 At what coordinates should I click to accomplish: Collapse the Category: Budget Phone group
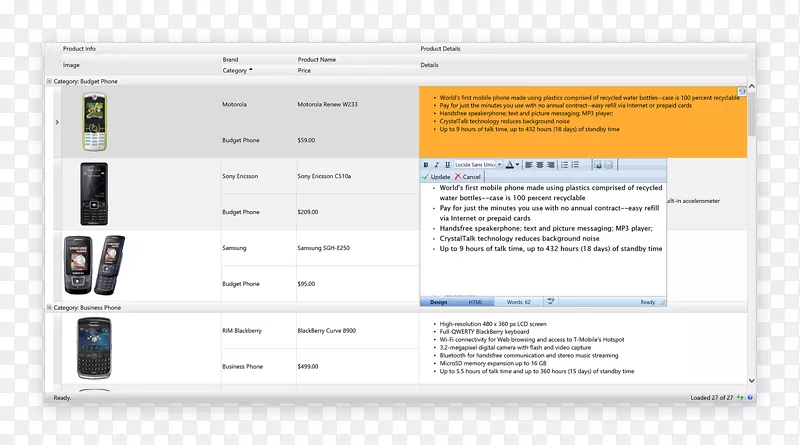click(x=49, y=81)
